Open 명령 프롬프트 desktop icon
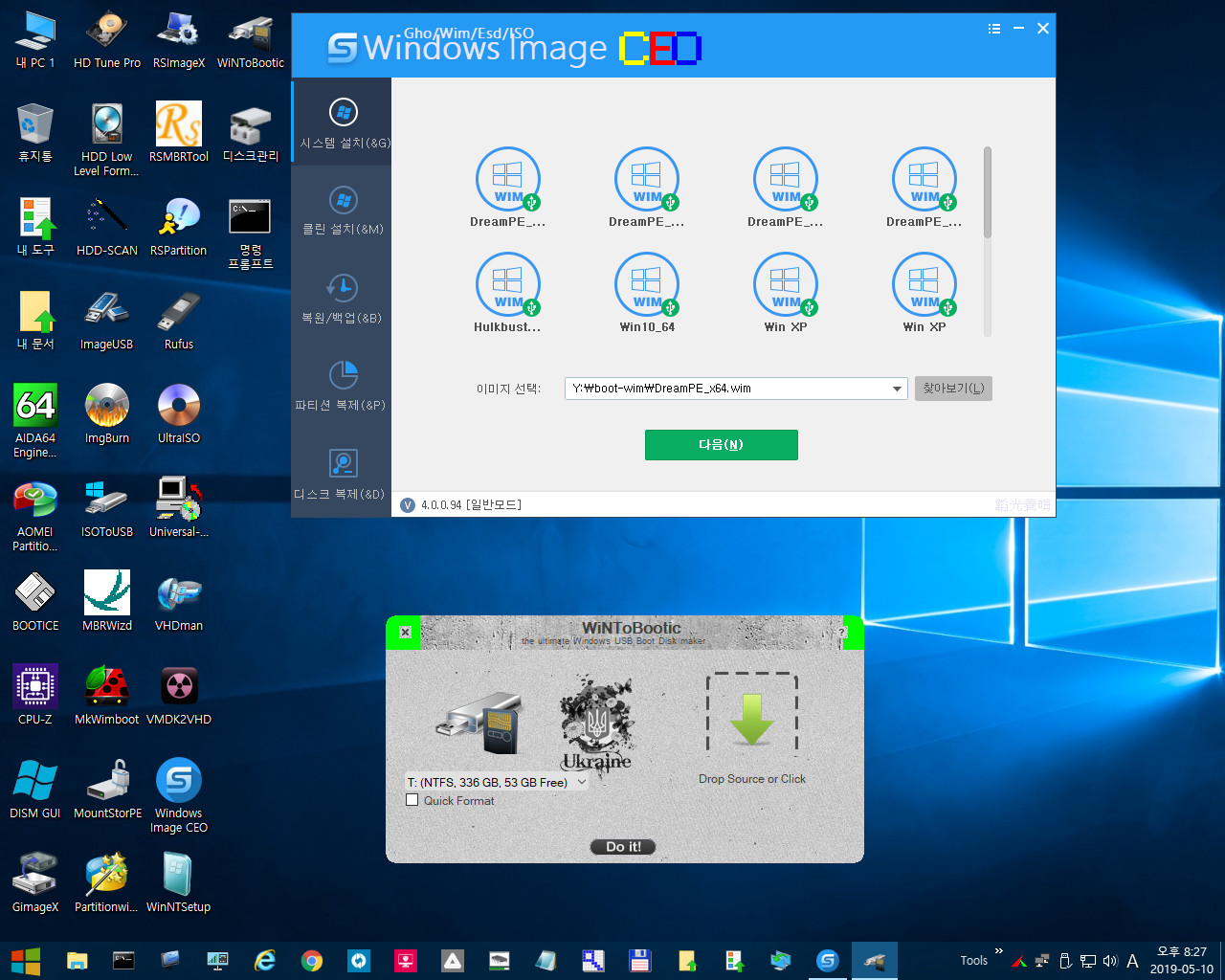1225x980 pixels. (x=251, y=234)
